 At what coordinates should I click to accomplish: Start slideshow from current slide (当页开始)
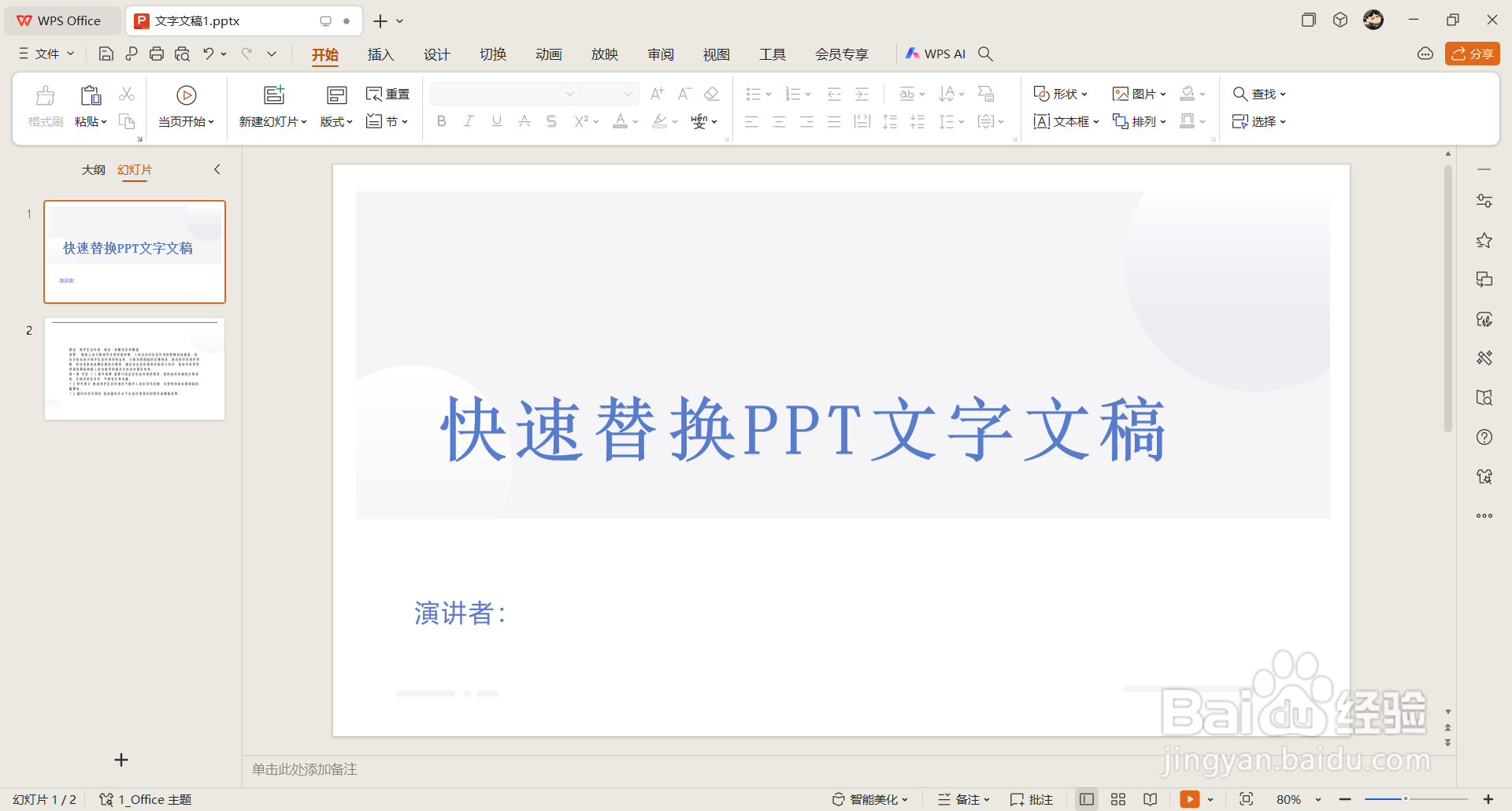click(x=186, y=106)
